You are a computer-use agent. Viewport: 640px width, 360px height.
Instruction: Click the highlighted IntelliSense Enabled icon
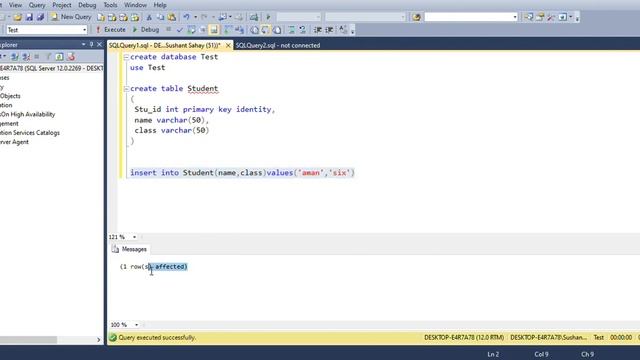[214, 30]
